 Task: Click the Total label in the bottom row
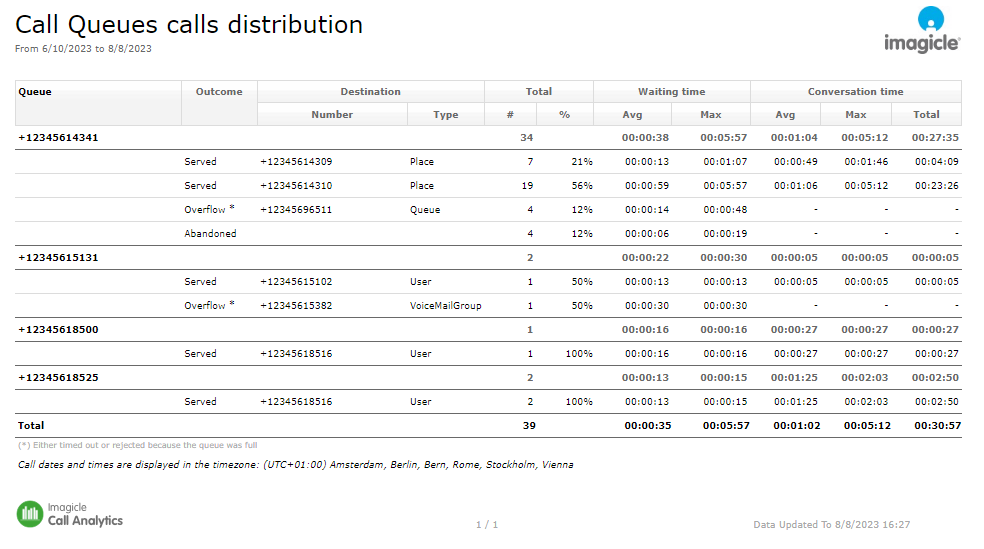pyautogui.click(x=31, y=426)
